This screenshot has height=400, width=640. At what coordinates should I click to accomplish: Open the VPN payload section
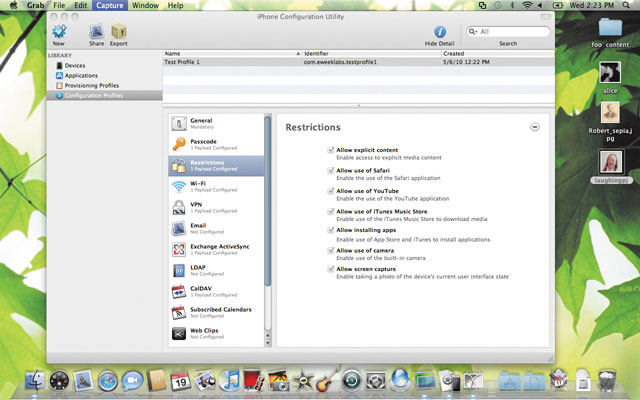click(x=216, y=207)
